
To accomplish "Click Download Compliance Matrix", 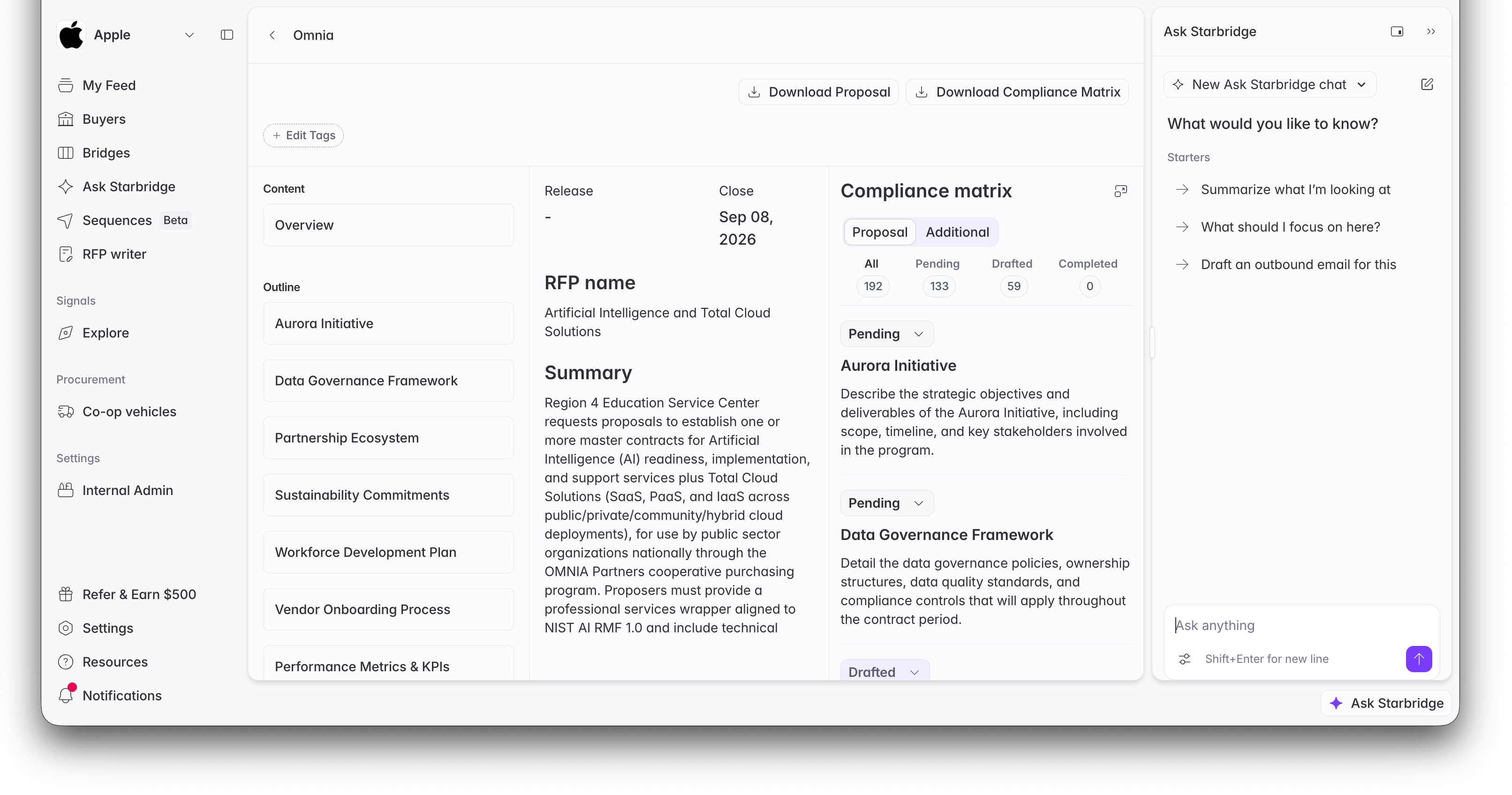I will click(1017, 92).
